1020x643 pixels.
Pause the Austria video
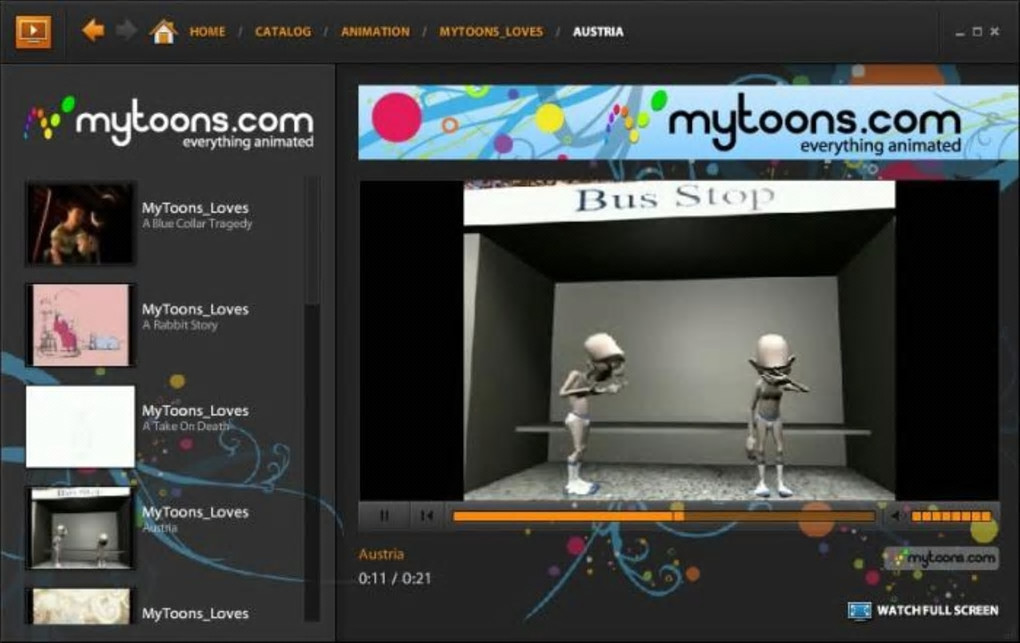[x=384, y=516]
